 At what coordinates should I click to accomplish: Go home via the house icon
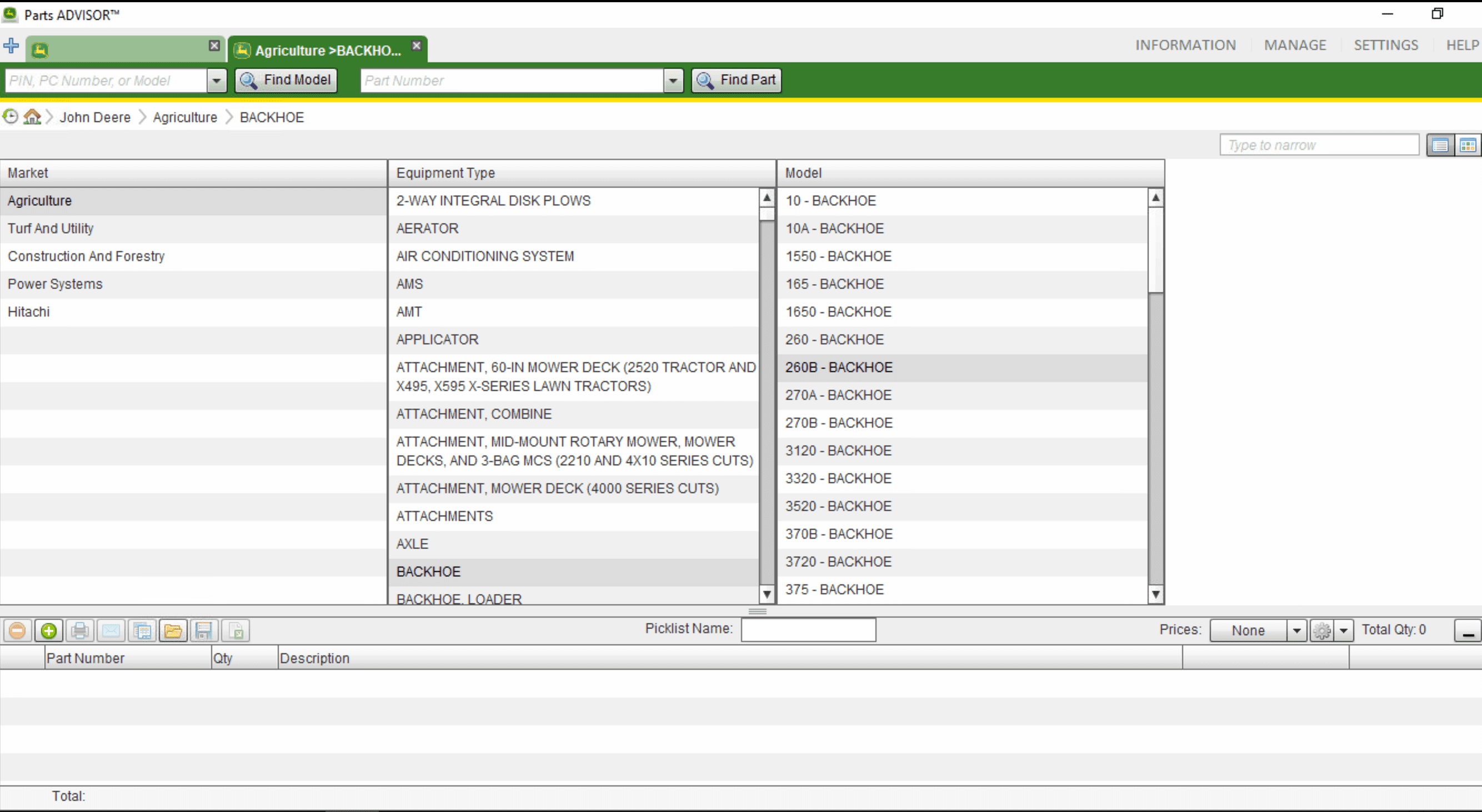32,117
